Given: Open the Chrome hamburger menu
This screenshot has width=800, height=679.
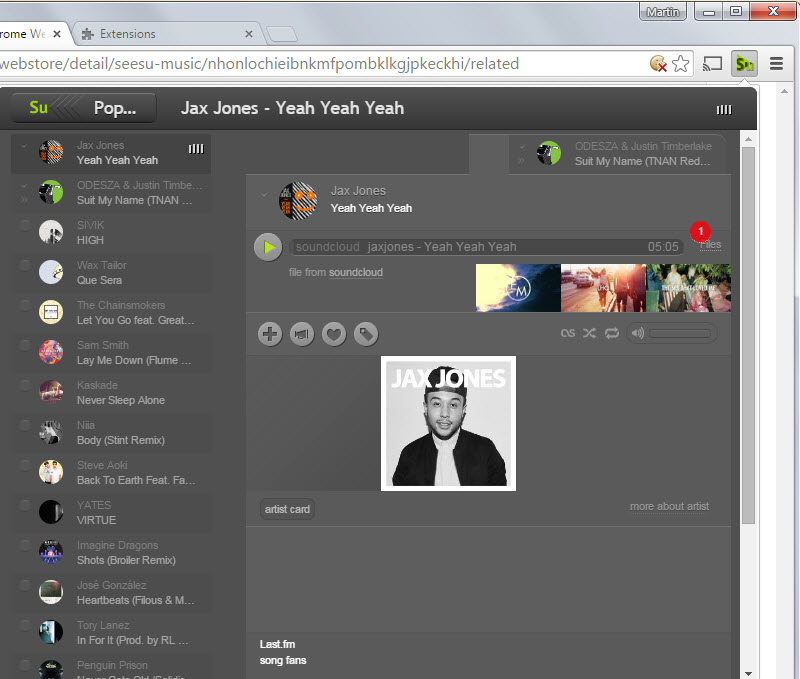Looking at the screenshot, I should point(777,64).
